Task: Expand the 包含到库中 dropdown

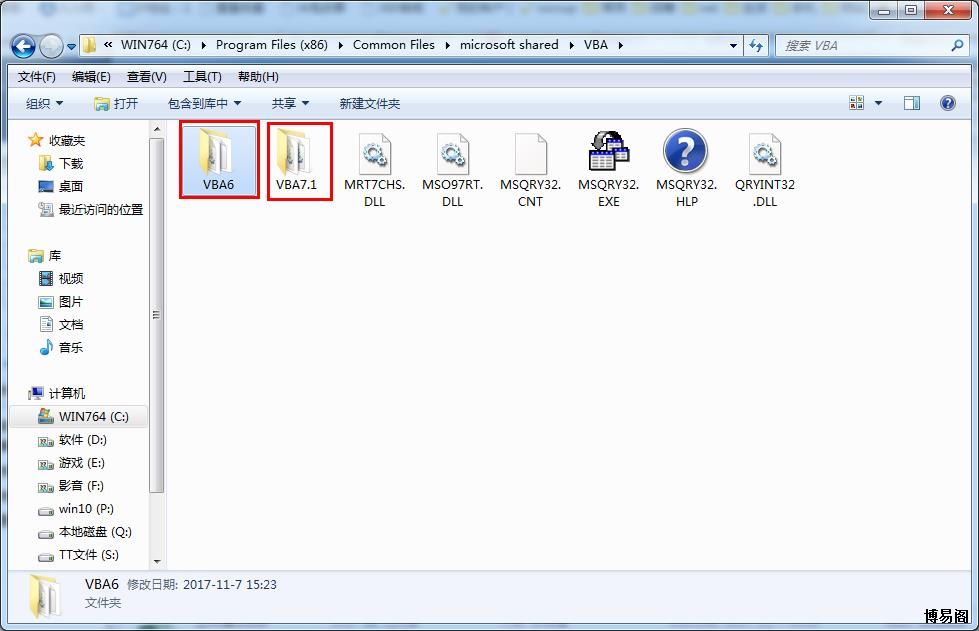Action: (x=204, y=103)
